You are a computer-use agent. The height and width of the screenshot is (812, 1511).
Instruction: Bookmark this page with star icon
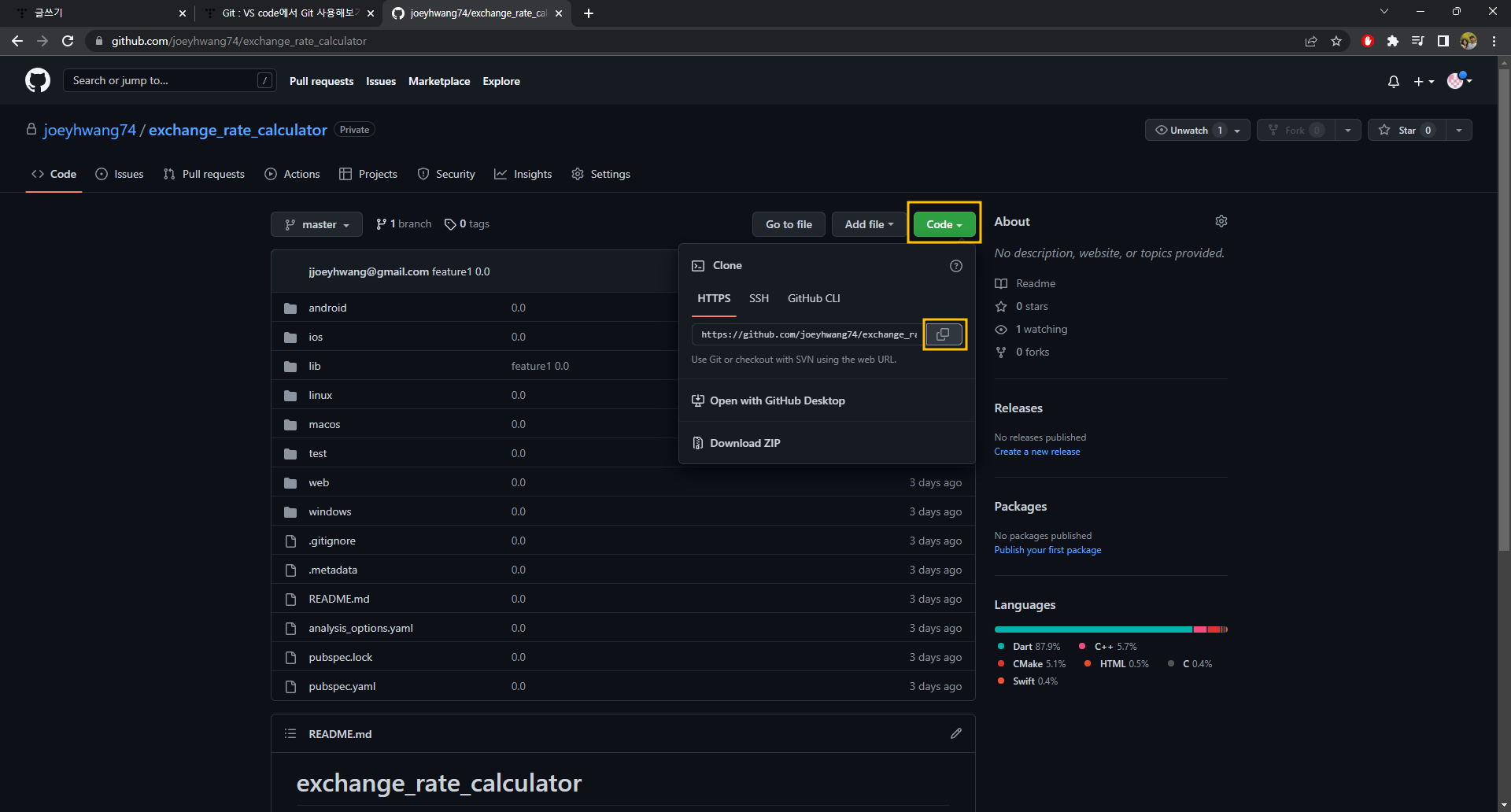(1336, 41)
